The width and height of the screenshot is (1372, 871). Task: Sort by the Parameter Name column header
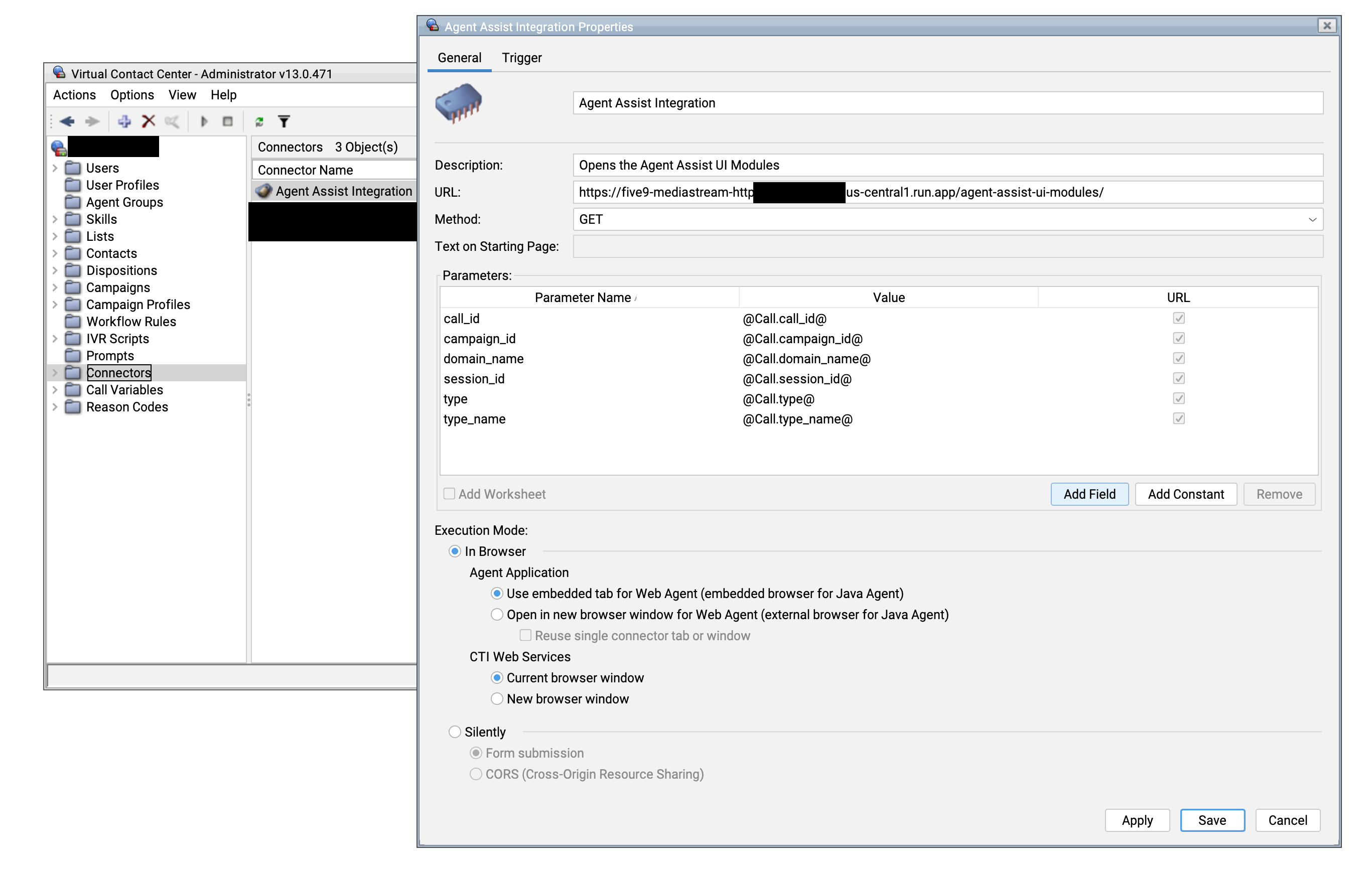point(589,298)
